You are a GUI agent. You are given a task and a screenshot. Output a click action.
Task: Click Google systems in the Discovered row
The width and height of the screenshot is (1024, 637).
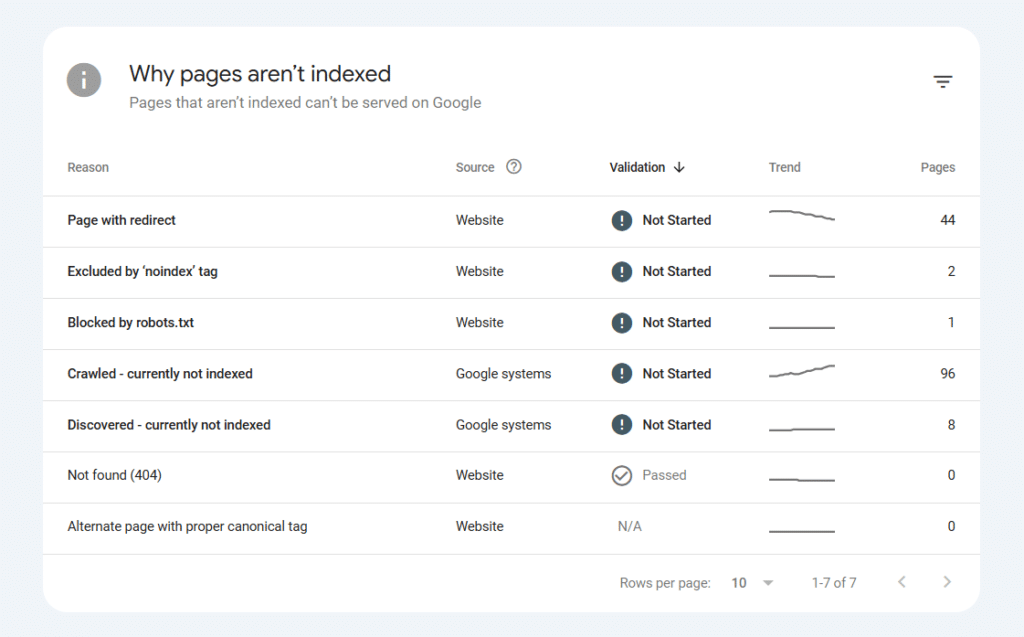[504, 425]
